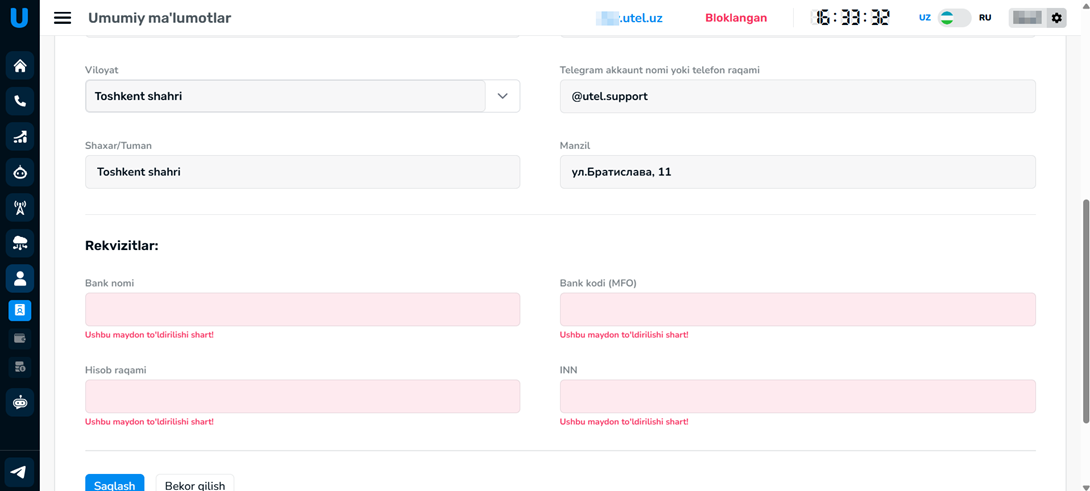Click the utel.uz domain link
The image size is (1090, 491).
630,18
